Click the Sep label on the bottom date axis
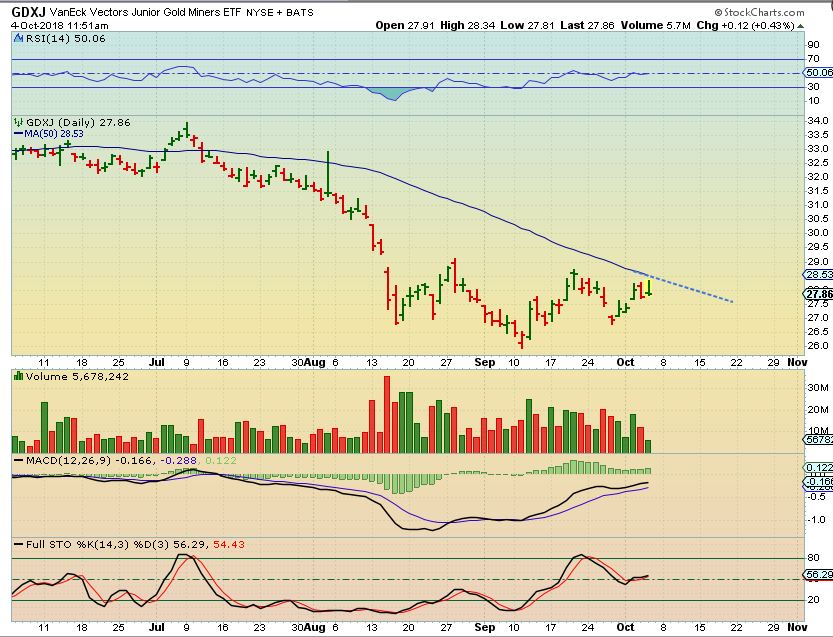This screenshot has height=637, width=833. click(x=484, y=627)
